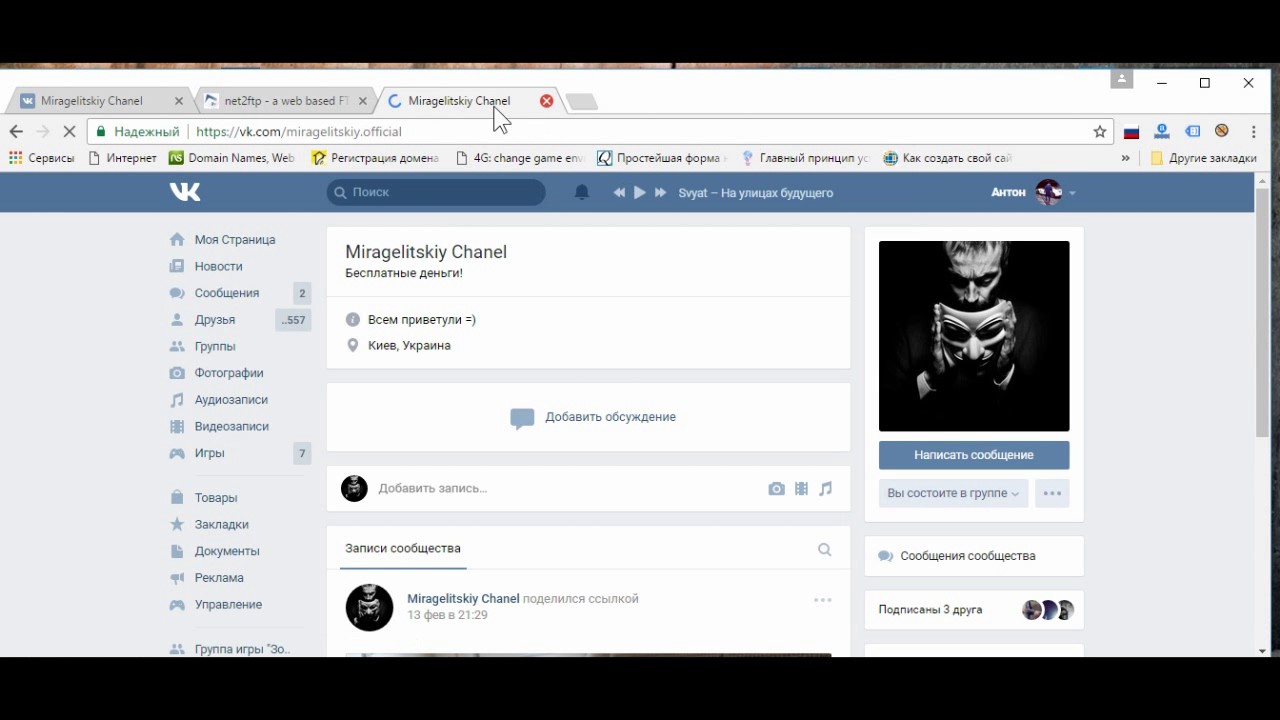Open Реклама section
The height and width of the screenshot is (720, 1280).
219,578
